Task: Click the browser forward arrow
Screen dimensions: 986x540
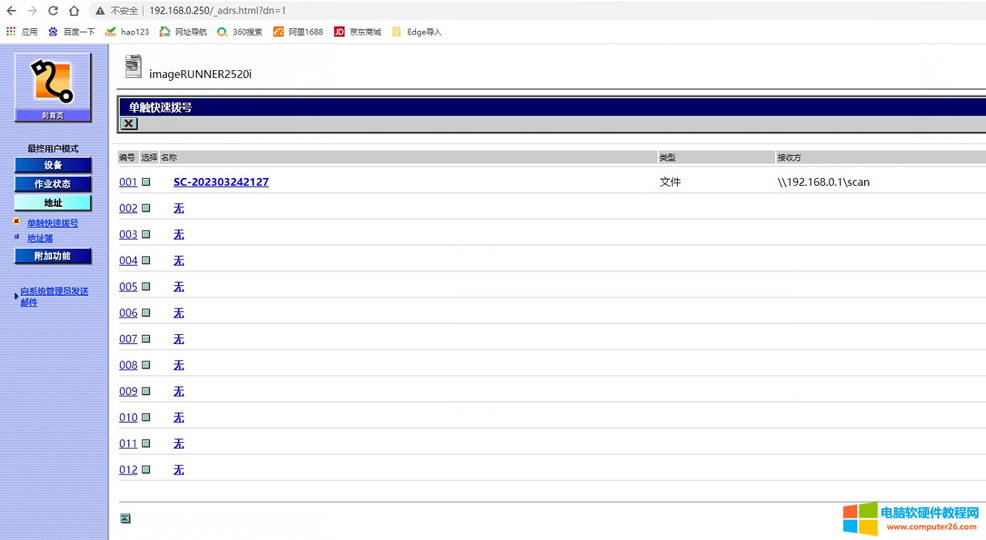Action: (32, 11)
